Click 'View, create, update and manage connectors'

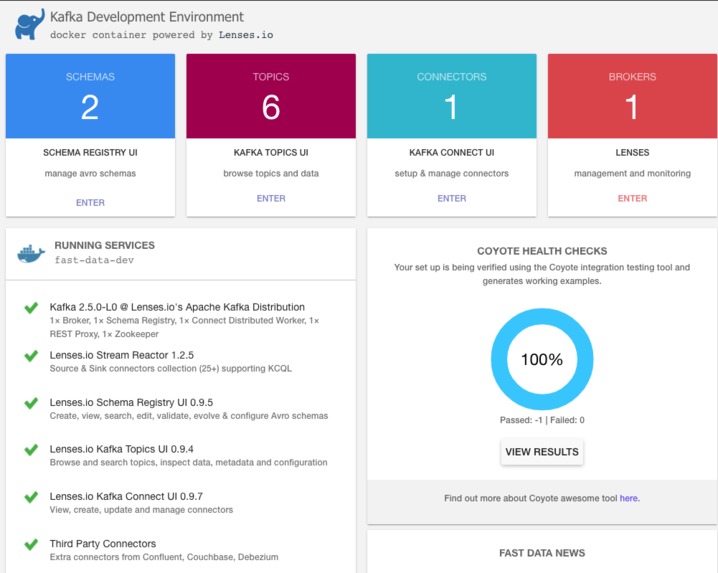point(141,510)
